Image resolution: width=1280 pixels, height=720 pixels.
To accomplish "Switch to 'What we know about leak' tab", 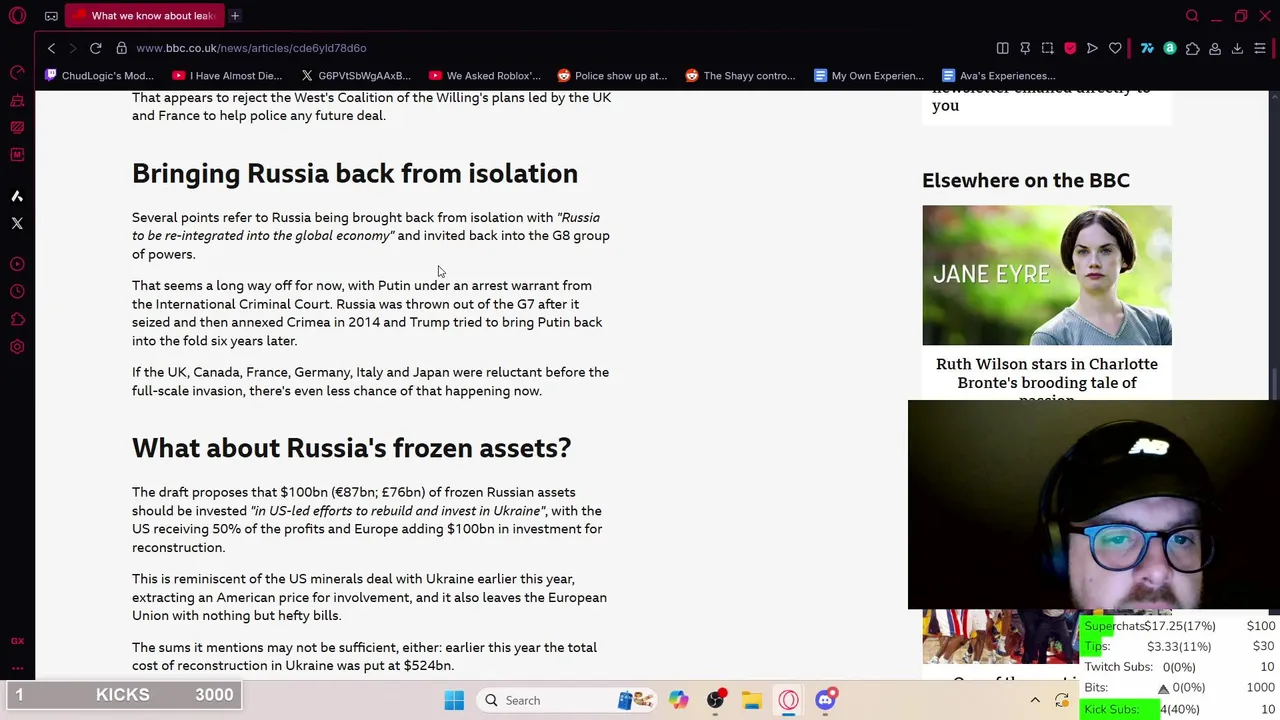I will 145,16.
